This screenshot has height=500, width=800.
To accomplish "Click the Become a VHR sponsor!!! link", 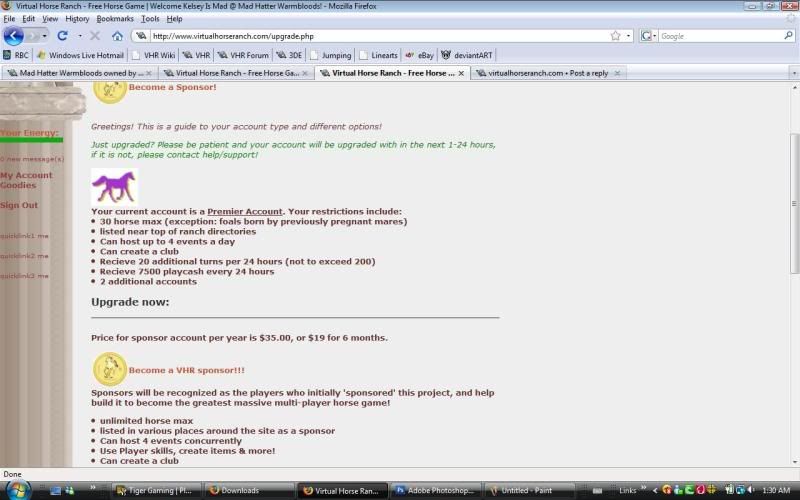I will [187, 370].
